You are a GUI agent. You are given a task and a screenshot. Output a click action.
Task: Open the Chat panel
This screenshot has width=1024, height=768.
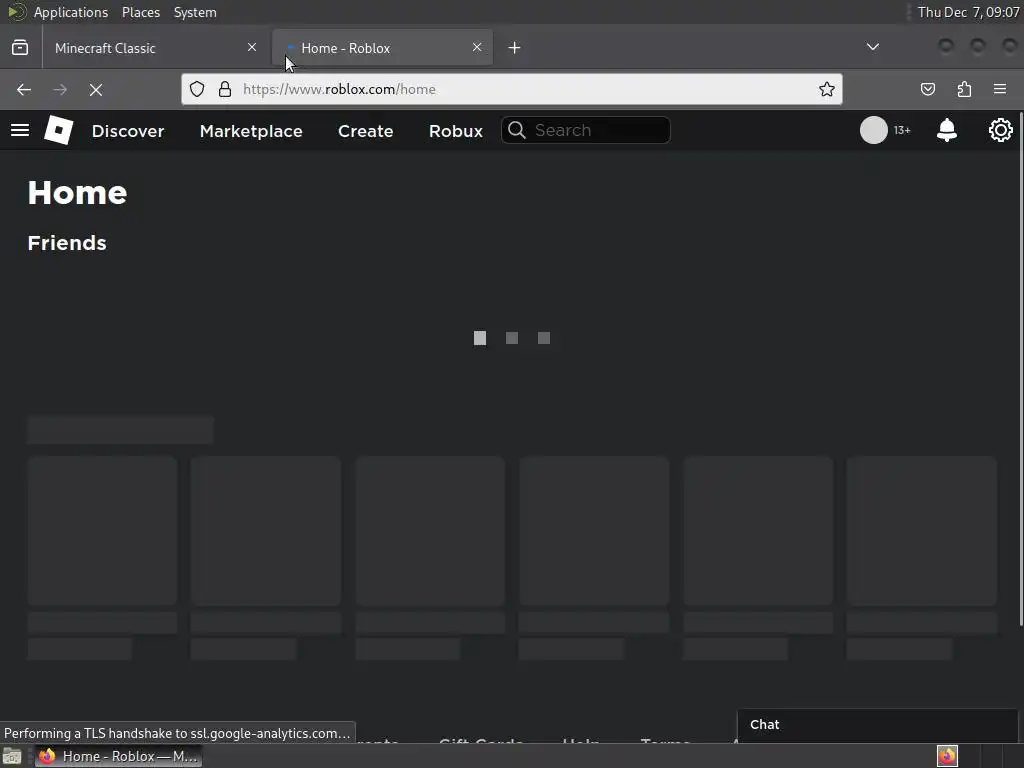[877, 725]
